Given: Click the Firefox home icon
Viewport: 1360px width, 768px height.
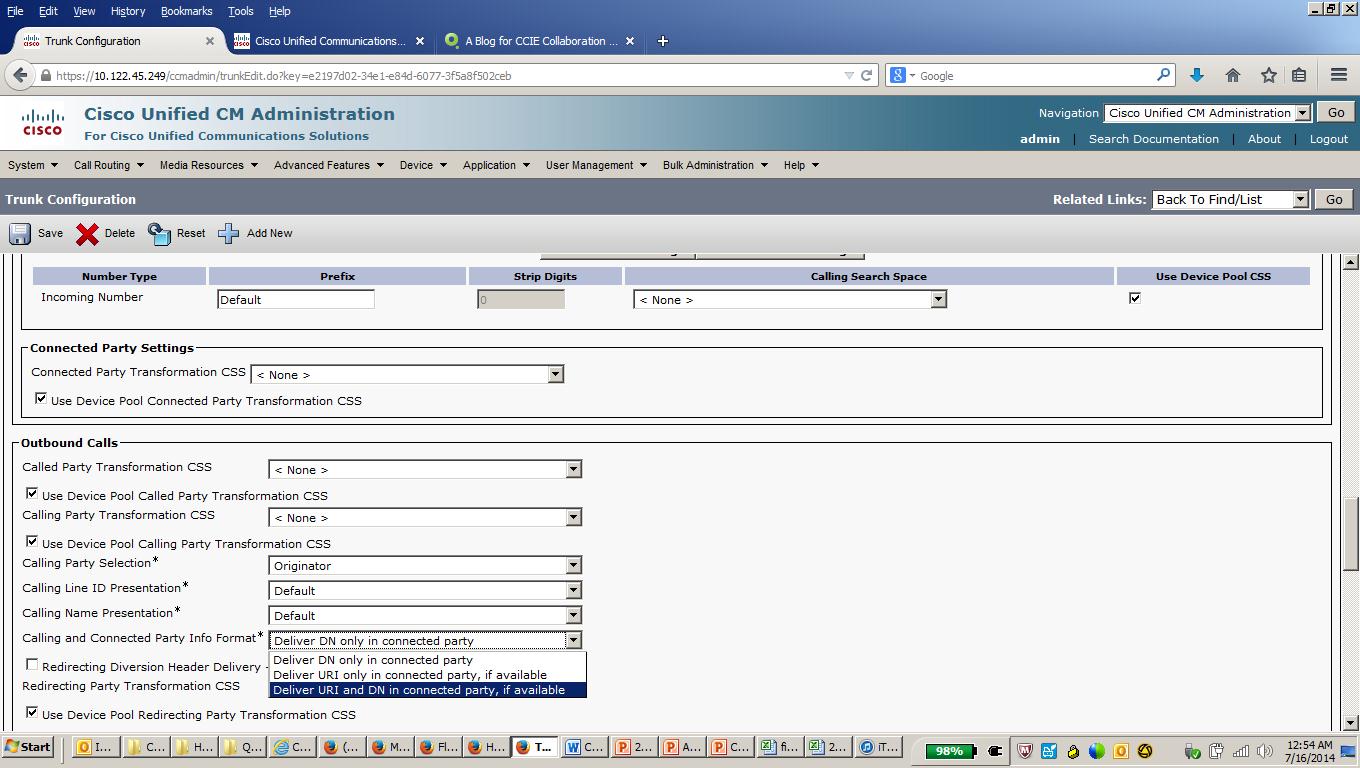Looking at the screenshot, I should (1232, 75).
